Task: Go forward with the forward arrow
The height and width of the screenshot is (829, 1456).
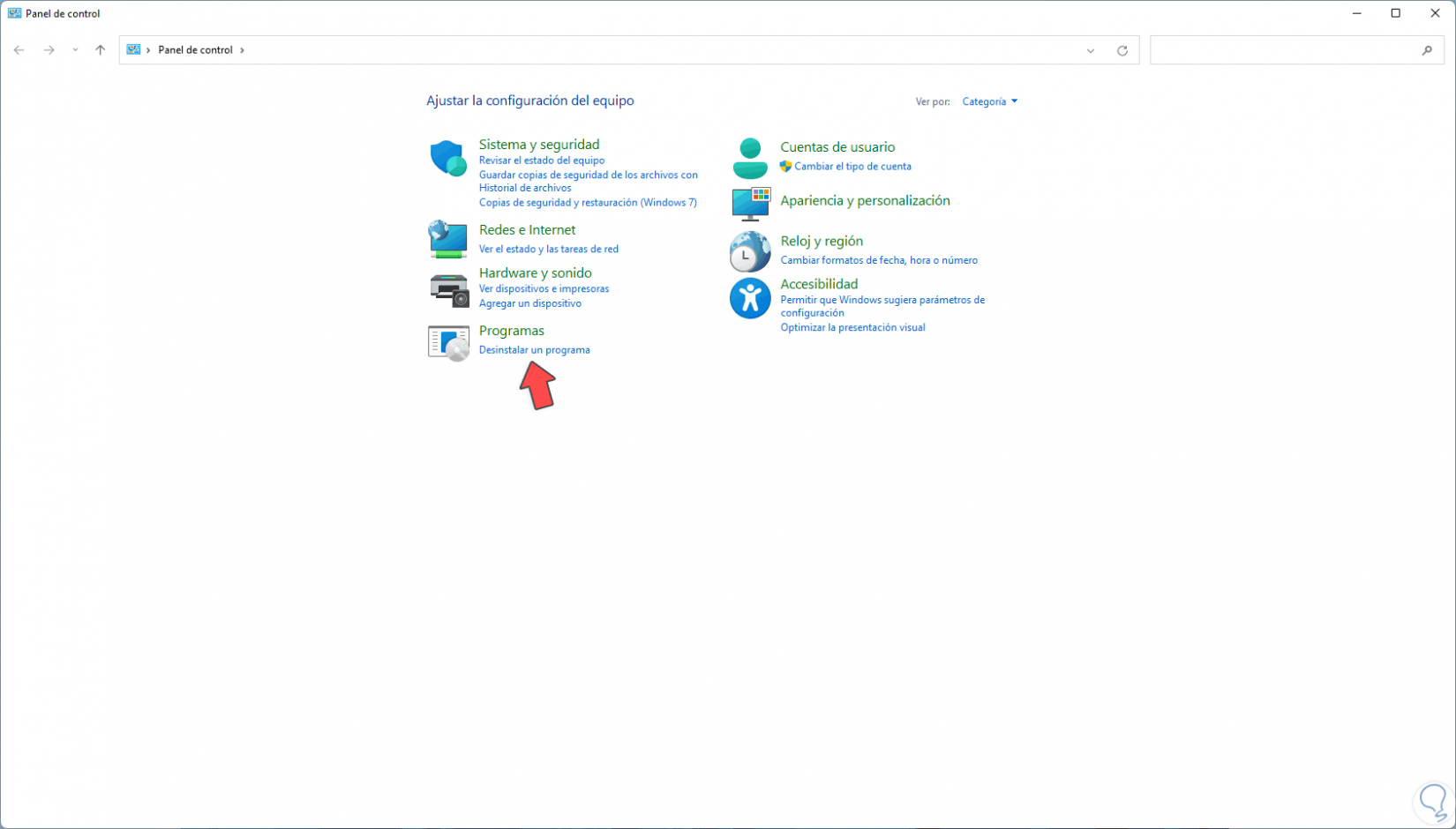Action: 49,50
